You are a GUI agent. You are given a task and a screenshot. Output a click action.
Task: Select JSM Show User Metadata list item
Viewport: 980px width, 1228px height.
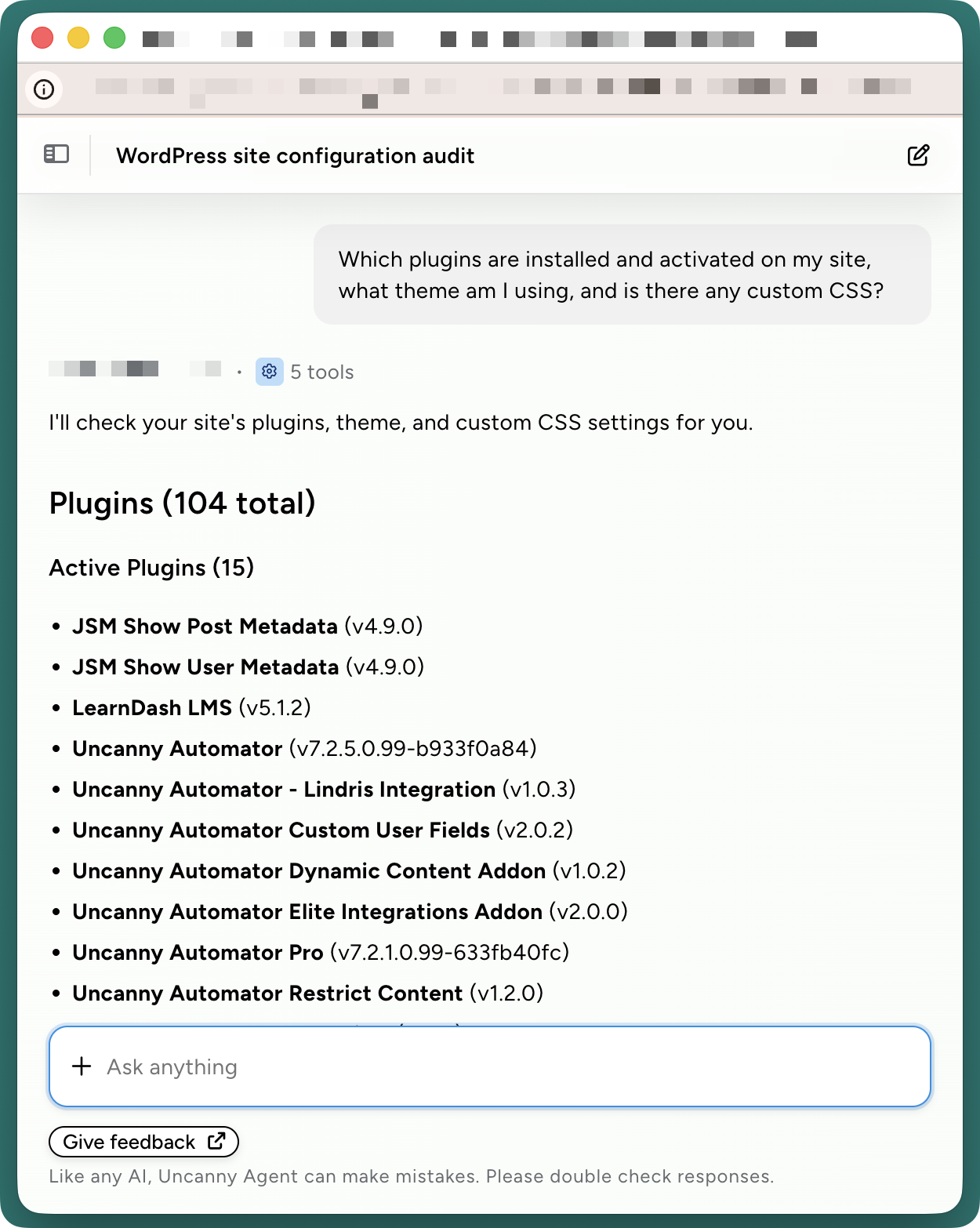tap(249, 667)
